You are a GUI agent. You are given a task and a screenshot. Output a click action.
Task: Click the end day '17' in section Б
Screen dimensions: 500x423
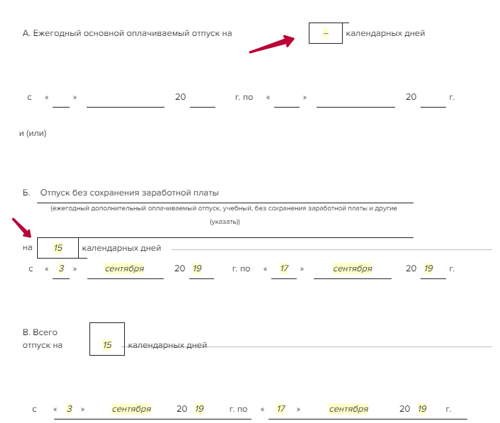click(x=284, y=269)
